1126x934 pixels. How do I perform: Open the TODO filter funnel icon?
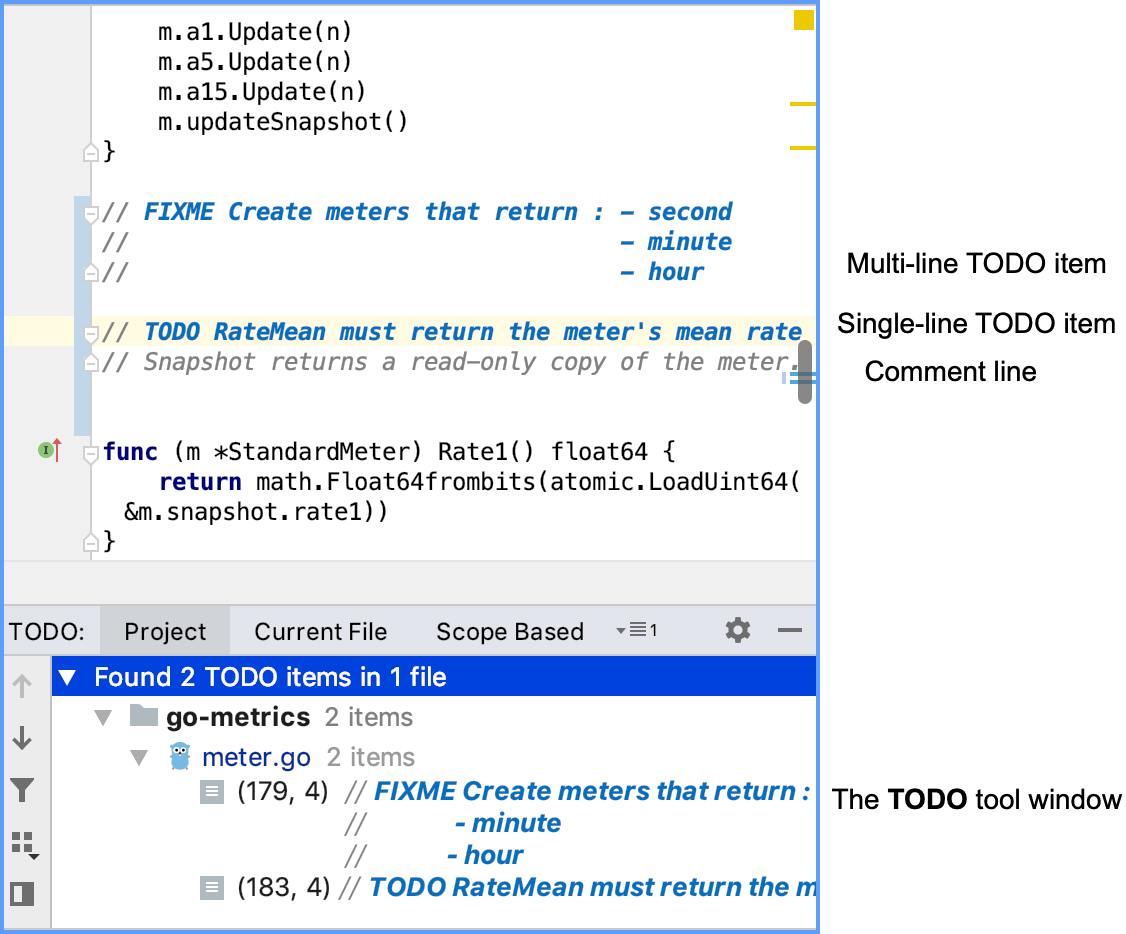22,790
